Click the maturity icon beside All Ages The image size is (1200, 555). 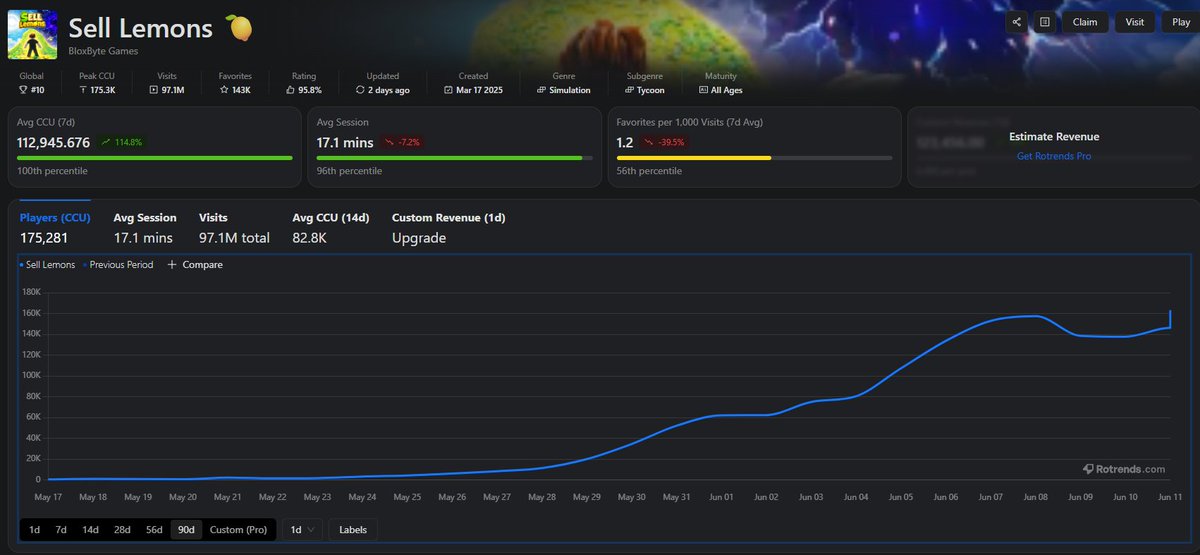(x=703, y=90)
